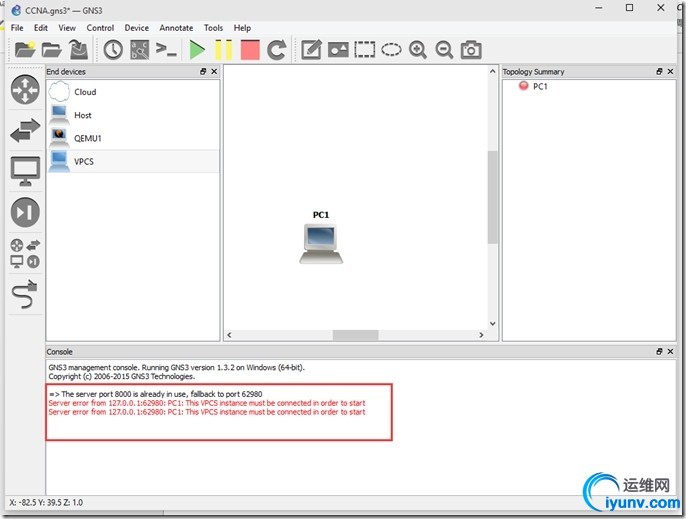Click the canvas scroll left arrow
686x519 pixels.
click(x=229, y=335)
